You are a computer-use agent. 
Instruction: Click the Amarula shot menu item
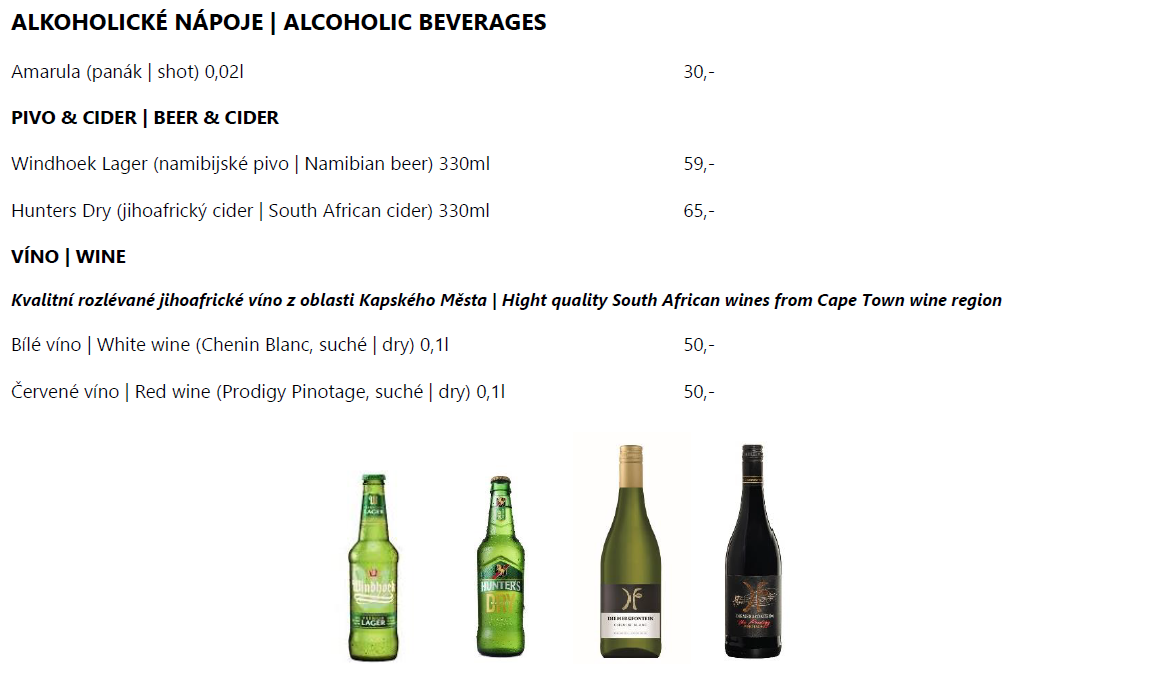127,72
